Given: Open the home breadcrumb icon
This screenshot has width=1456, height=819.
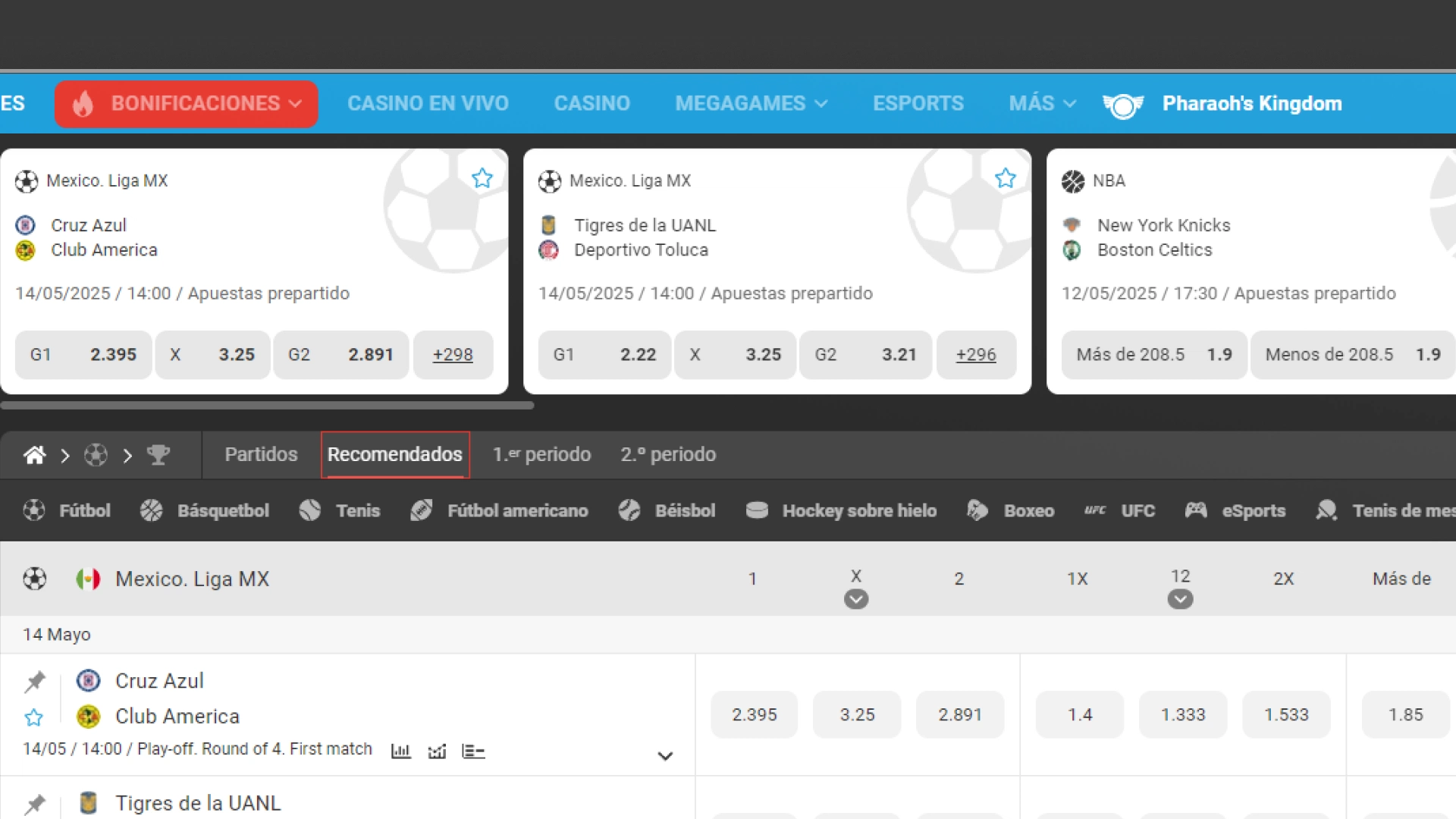Looking at the screenshot, I should coord(34,455).
